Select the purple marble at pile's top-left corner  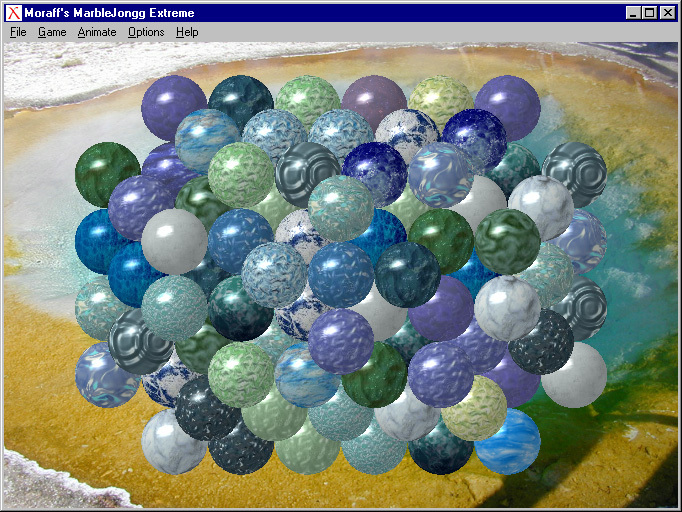pyautogui.click(x=174, y=108)
